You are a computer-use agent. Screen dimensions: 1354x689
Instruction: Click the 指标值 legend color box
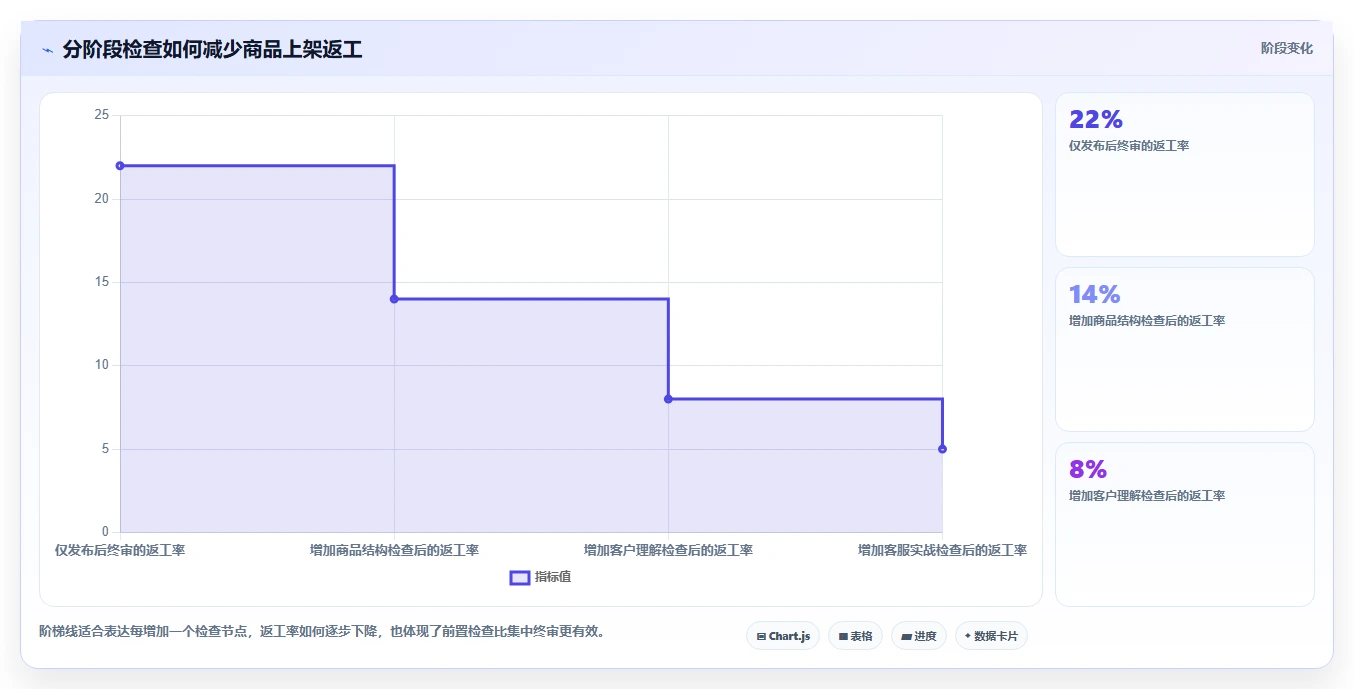click(x=519, y=577)
